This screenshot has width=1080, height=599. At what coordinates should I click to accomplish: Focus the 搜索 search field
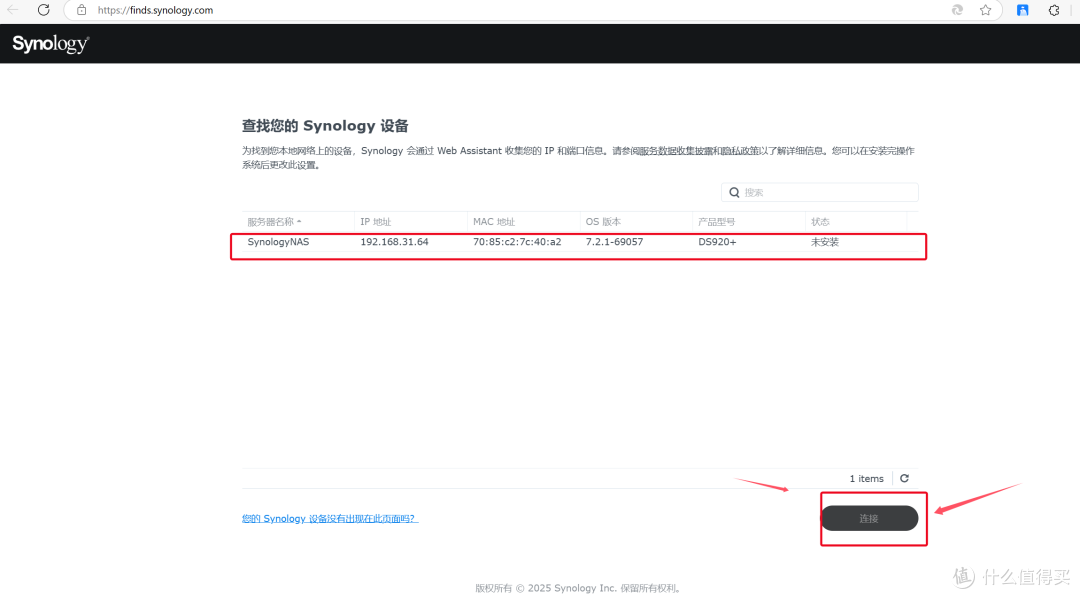pos(820,193)
